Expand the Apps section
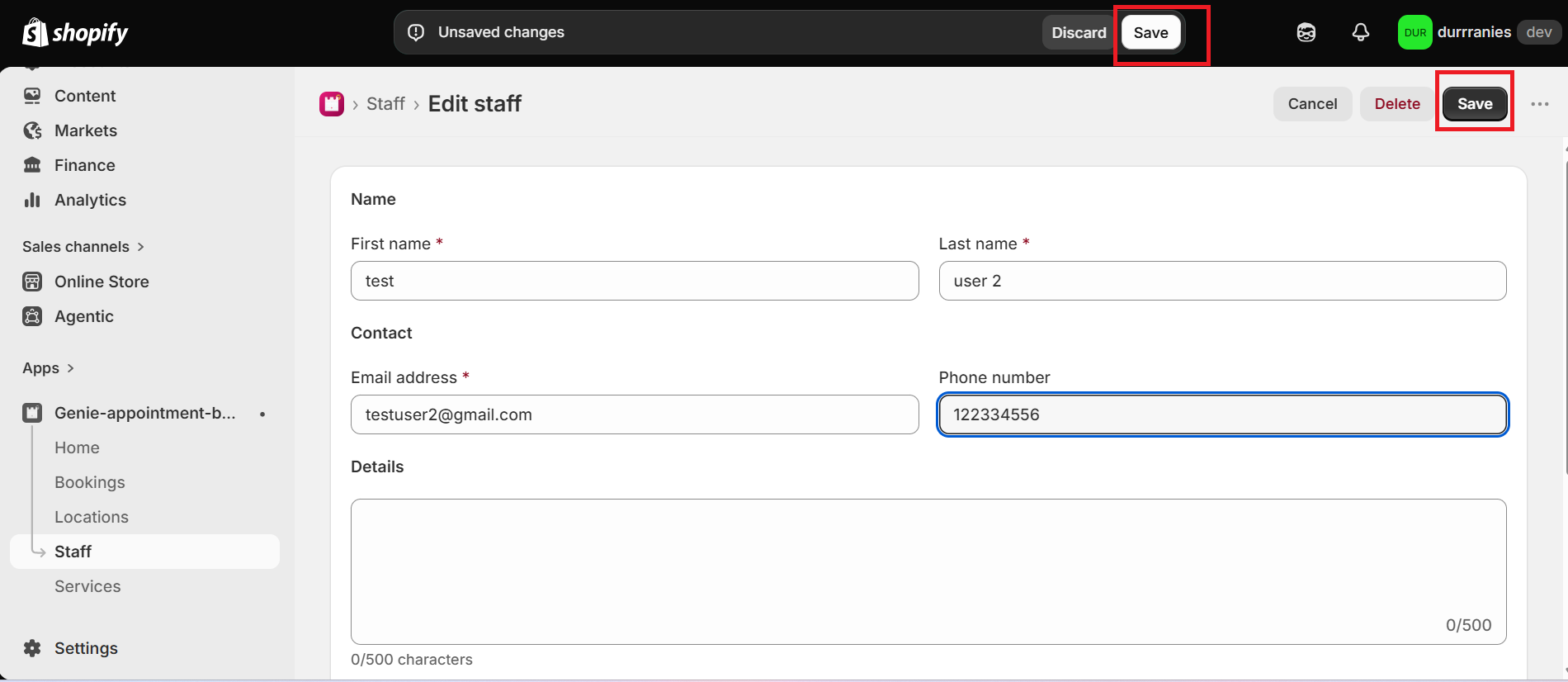The height and width of the screenshot is (682, 1568). [x=49, y=368]
